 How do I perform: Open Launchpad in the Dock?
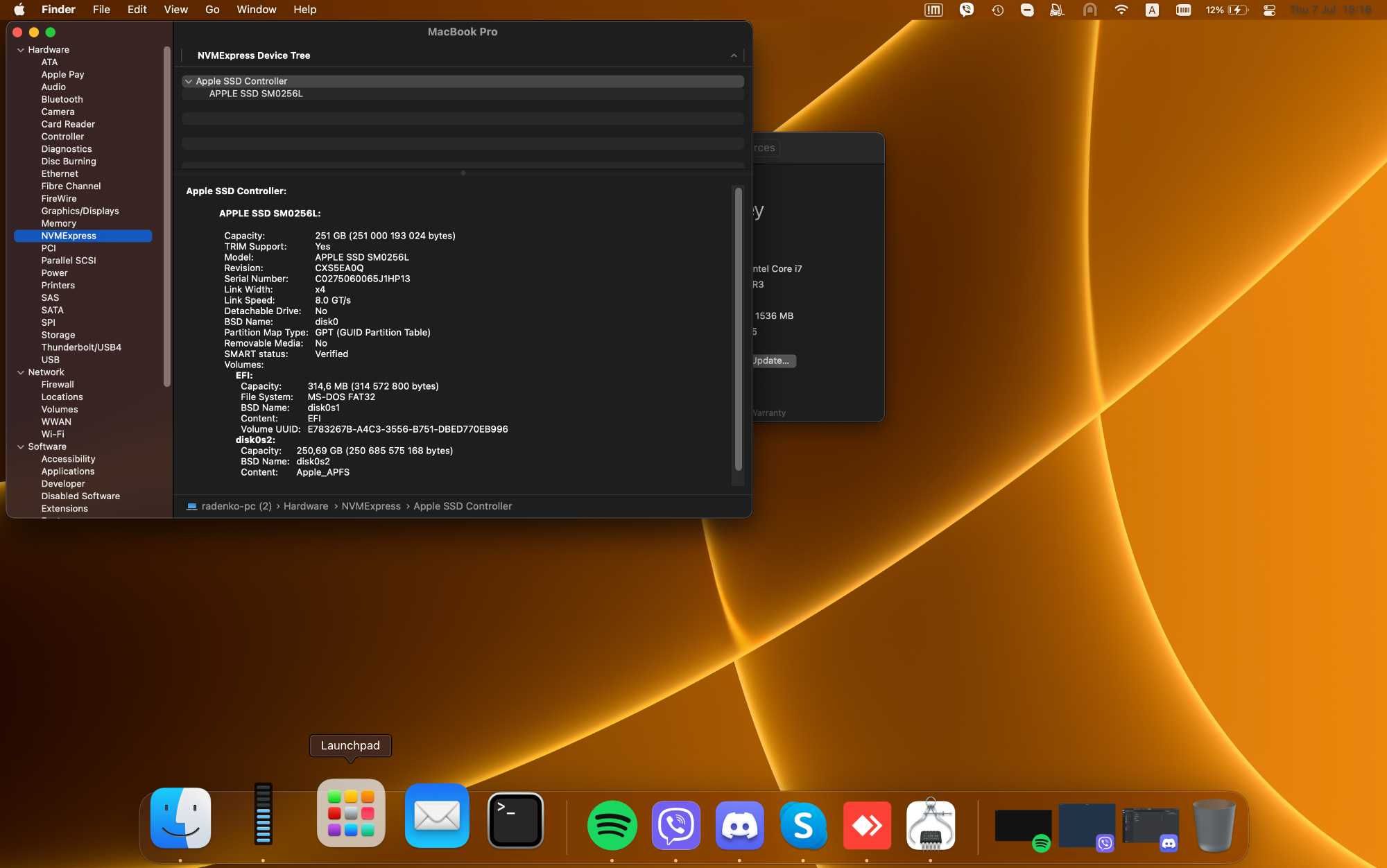click(x=351, y=813)
